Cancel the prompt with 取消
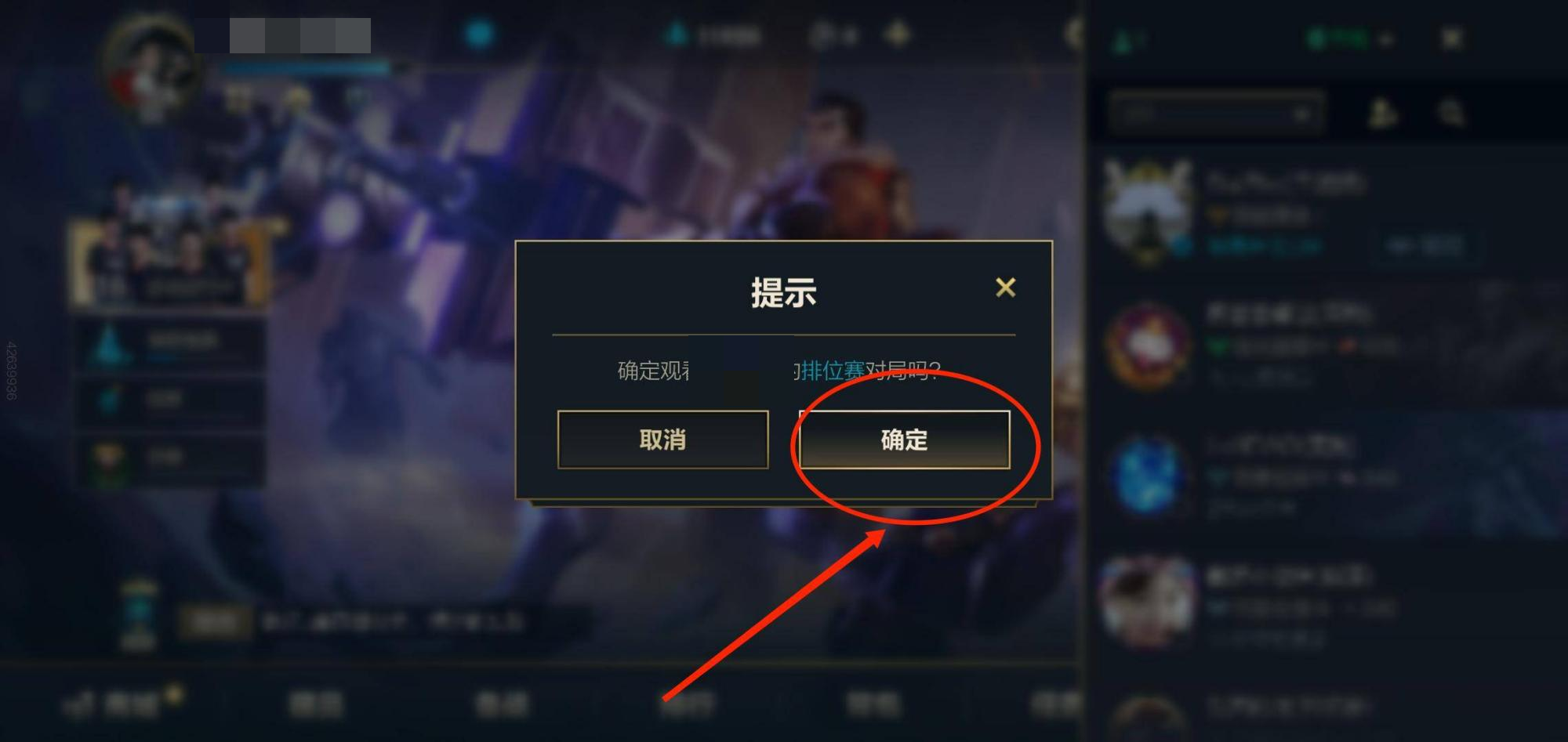This screenshot has height=742, width=1568. click(662, 440)
